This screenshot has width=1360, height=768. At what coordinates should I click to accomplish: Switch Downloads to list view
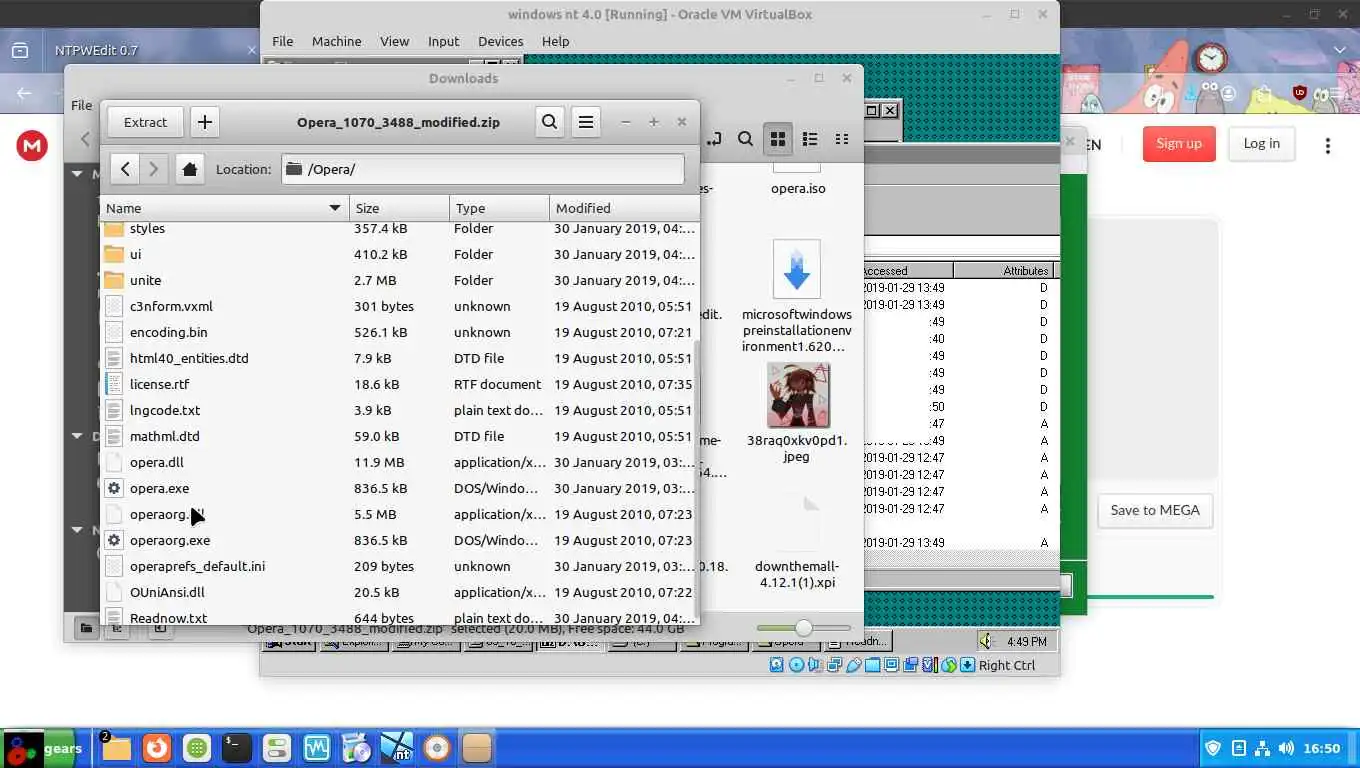[810, 139]
